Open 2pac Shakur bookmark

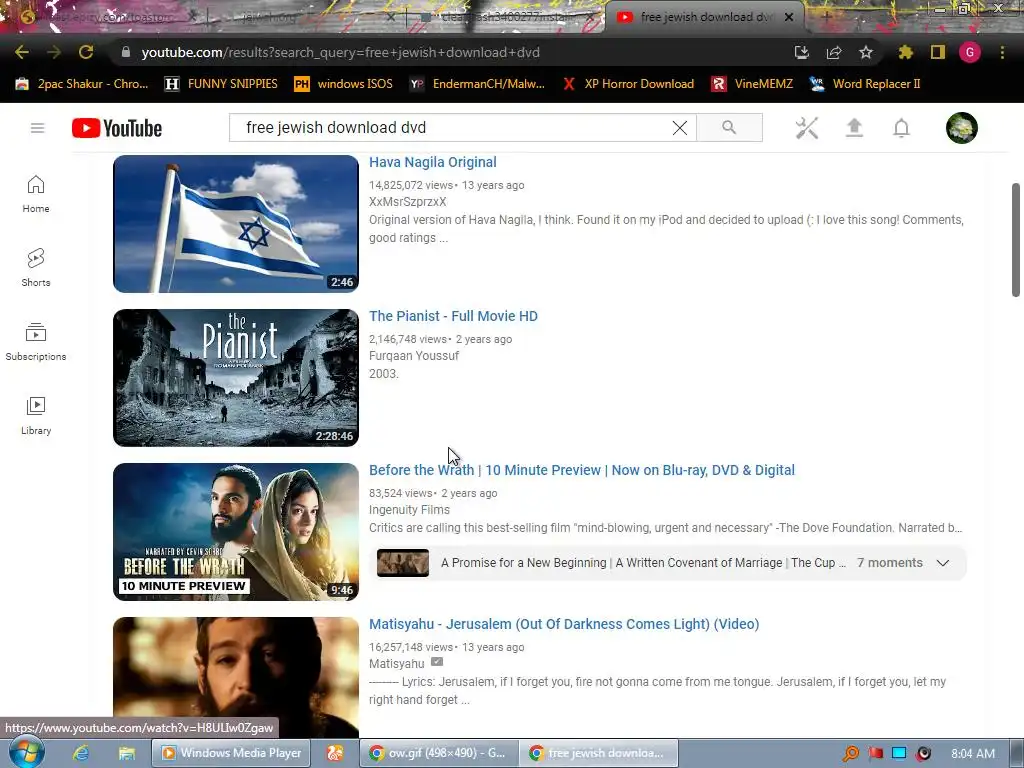82,84
